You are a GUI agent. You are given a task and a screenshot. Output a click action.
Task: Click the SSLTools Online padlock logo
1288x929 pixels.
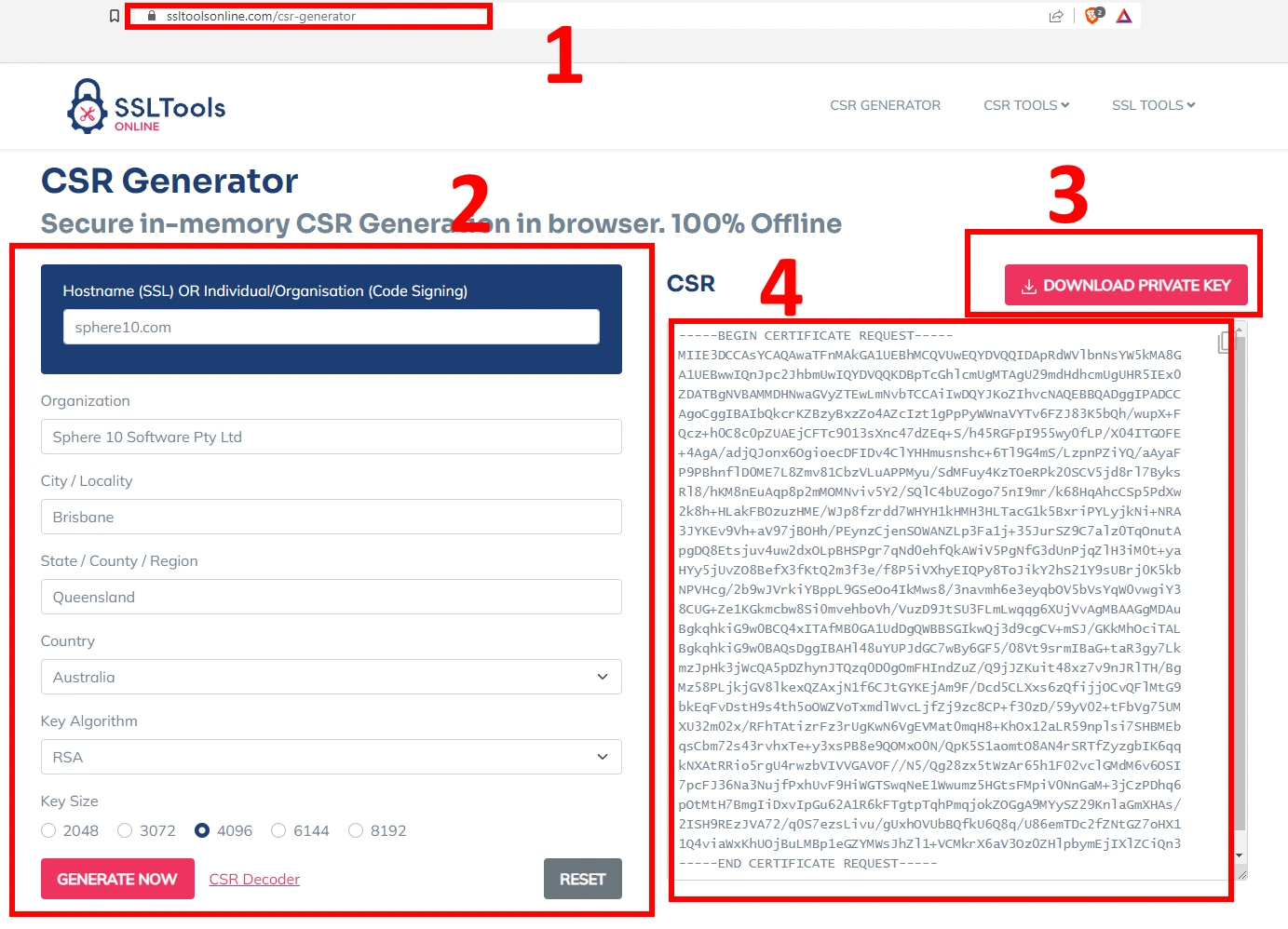pos(88,106)
